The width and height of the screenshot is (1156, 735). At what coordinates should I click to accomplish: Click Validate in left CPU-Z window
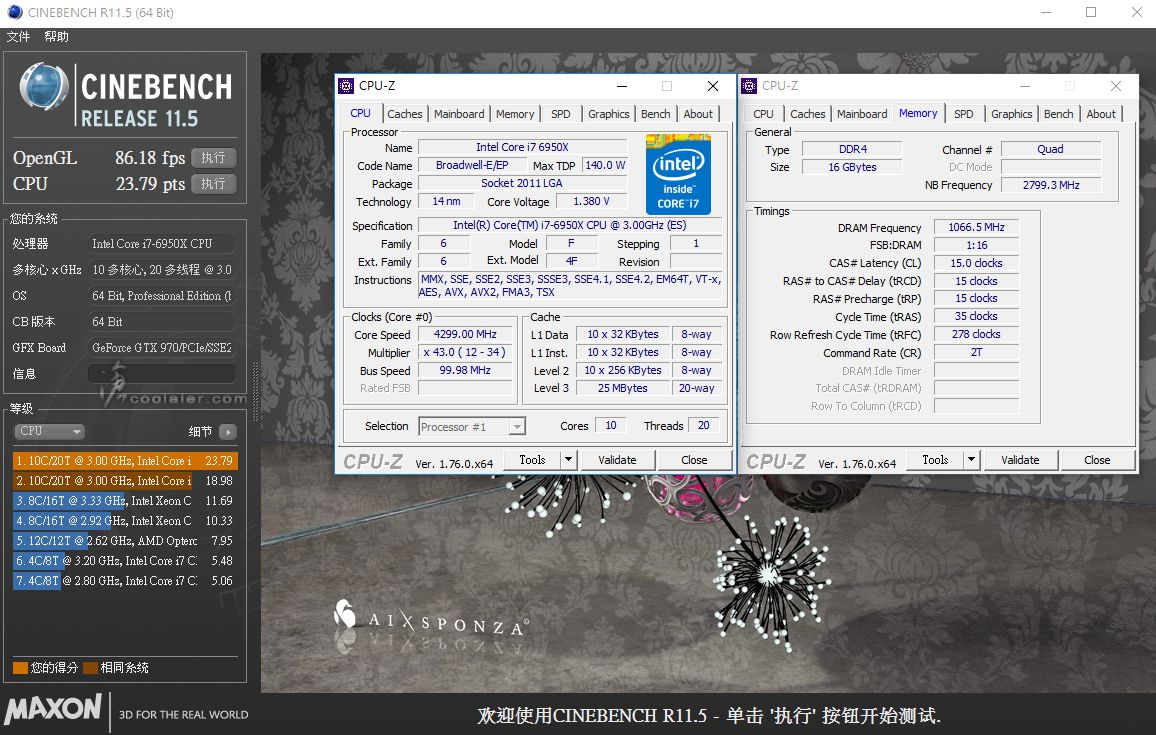coord(617,460)
